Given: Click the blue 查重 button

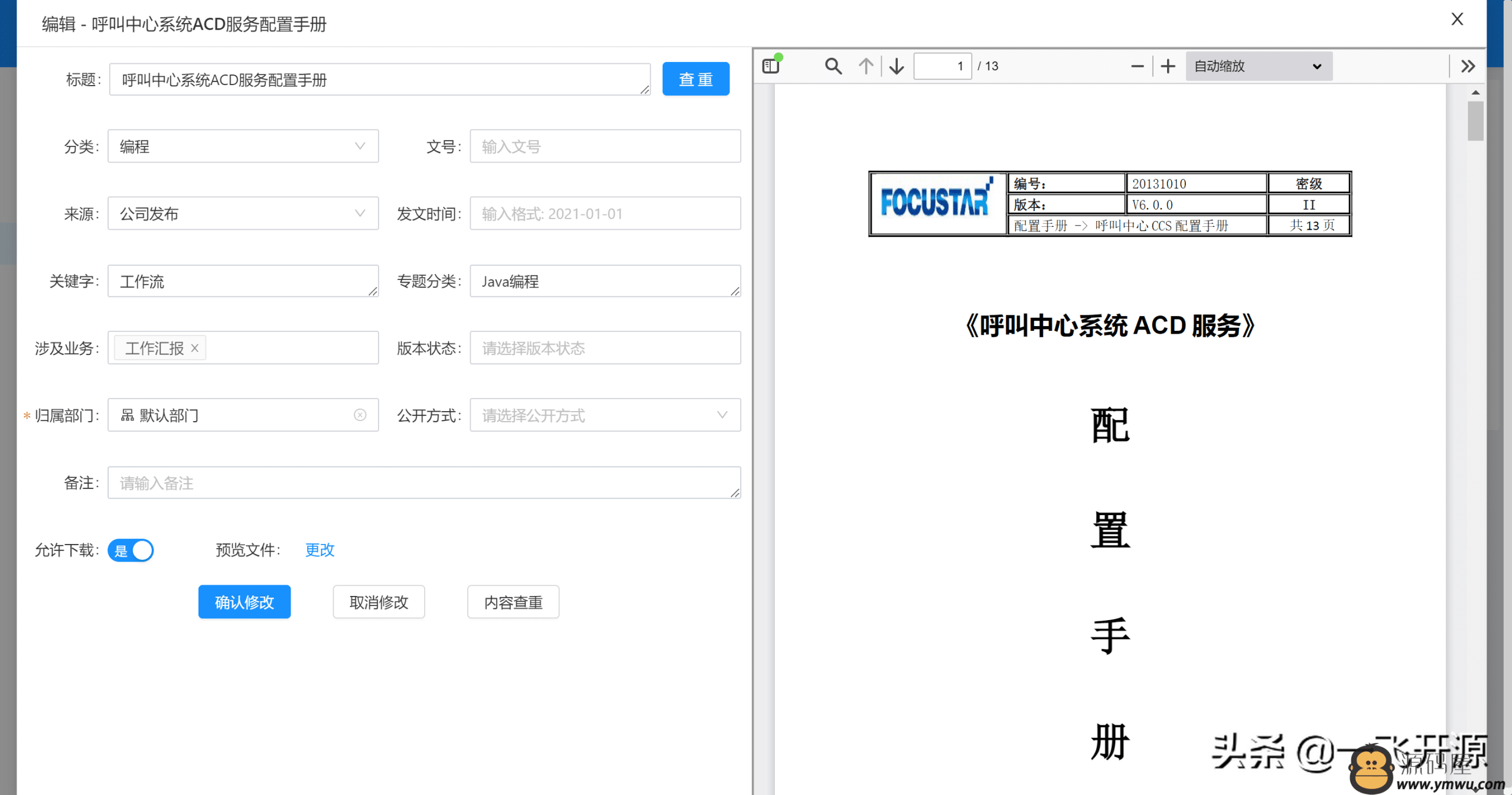Looking at the screenshot, I should tap(696, 79).
